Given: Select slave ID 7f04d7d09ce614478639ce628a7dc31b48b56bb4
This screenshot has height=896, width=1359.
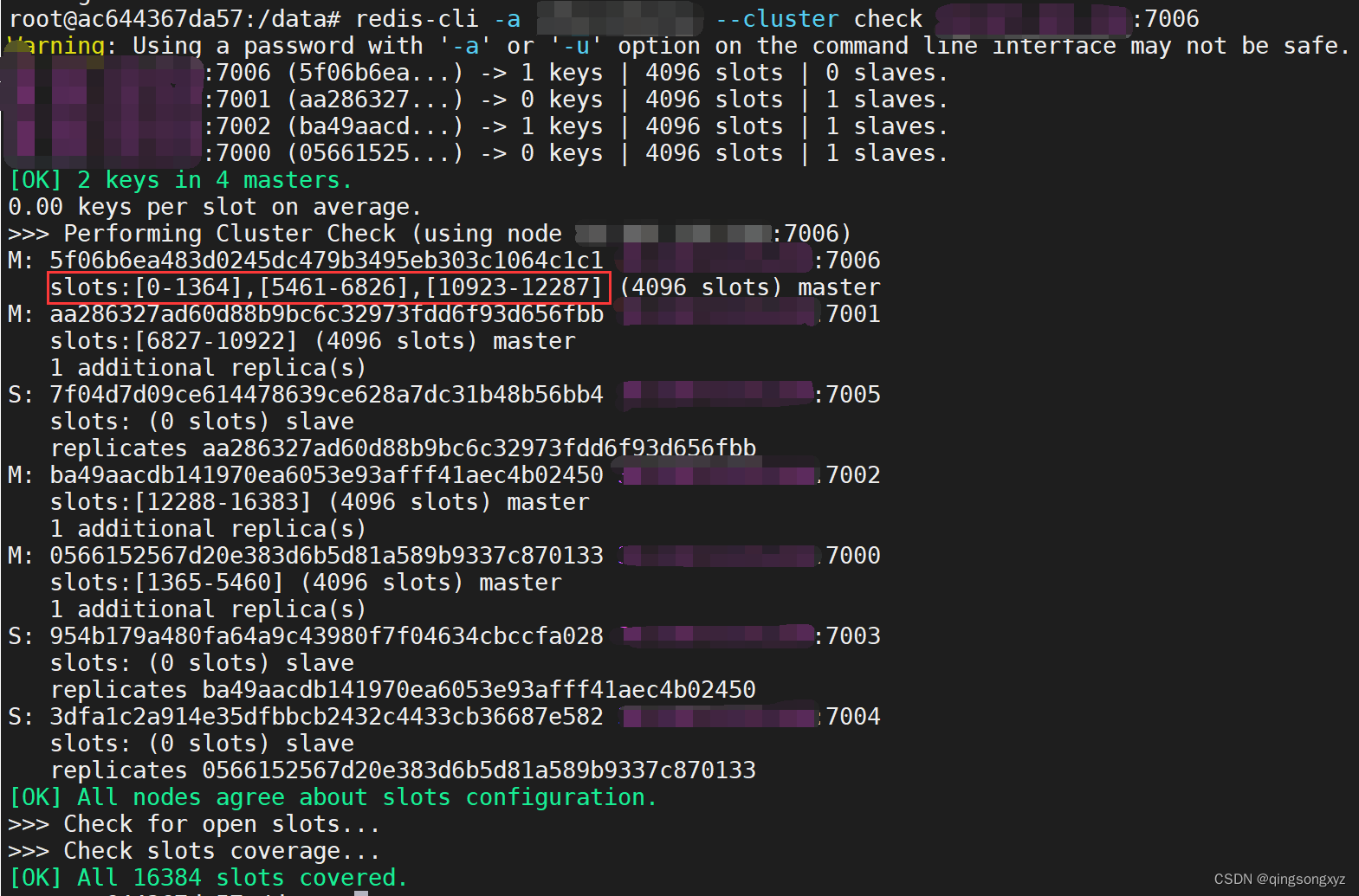Looking at the screenshot, I should pyautogui.click(x=327, y=395).
